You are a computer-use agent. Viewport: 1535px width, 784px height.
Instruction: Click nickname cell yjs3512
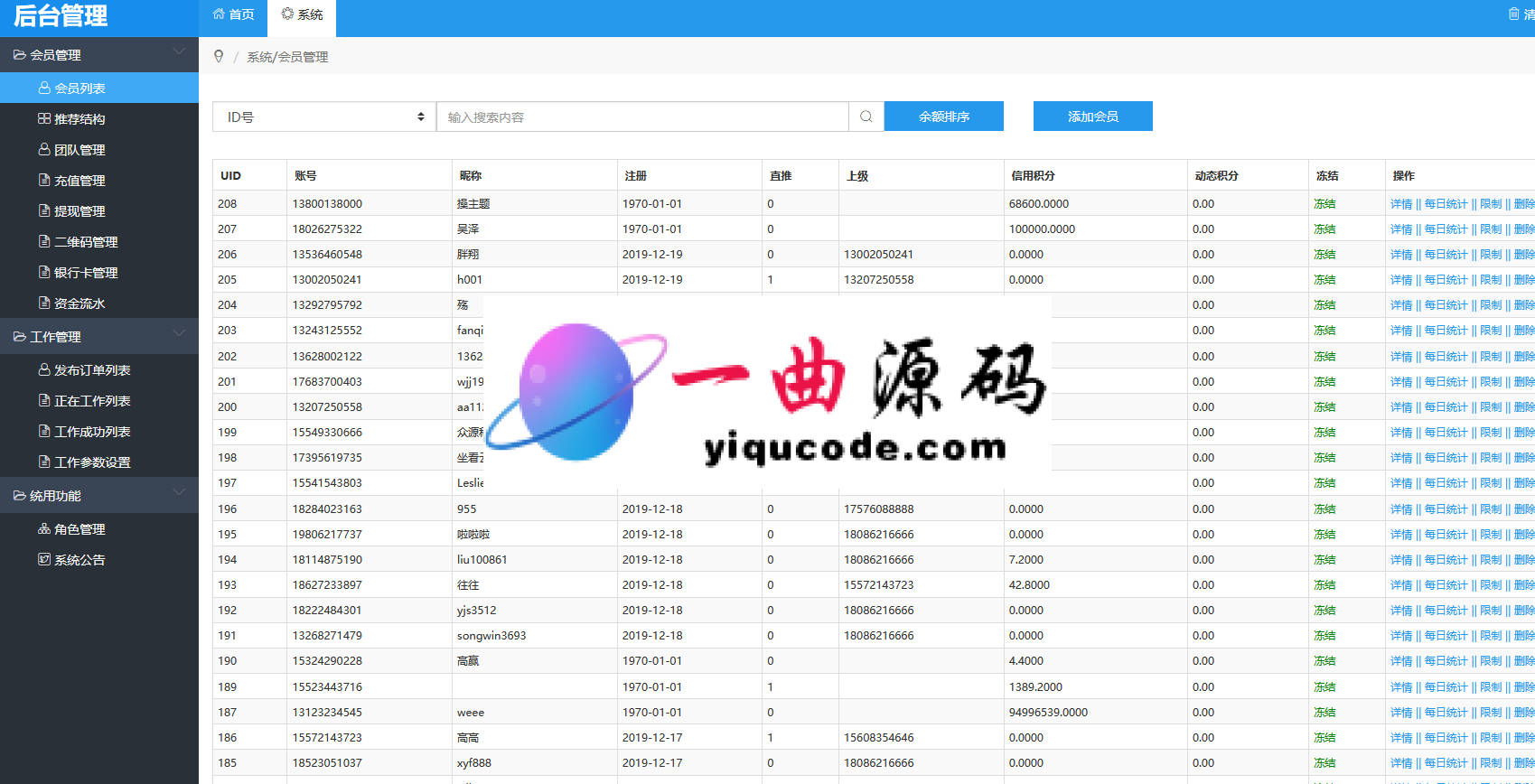point(477,611)
